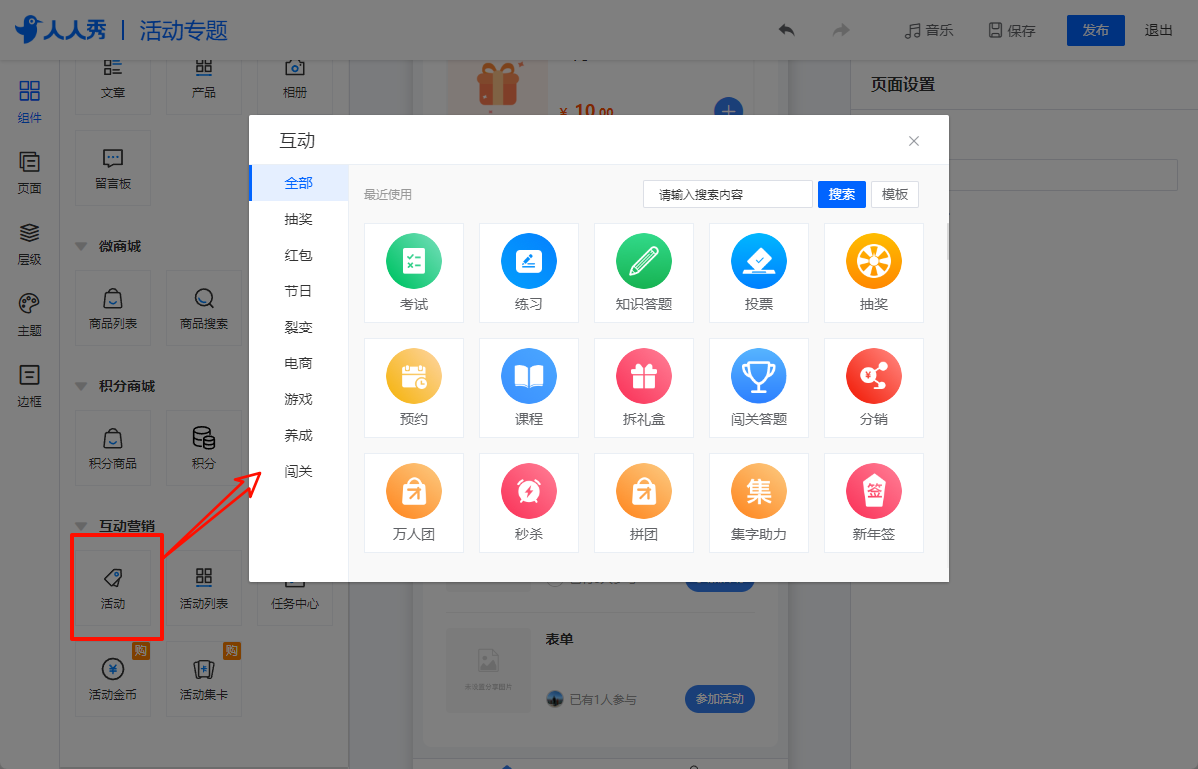Collapse the 互动营销 section arrow
The width and height of the screenshot is (1198, 769).
click(x=81, y=526)
